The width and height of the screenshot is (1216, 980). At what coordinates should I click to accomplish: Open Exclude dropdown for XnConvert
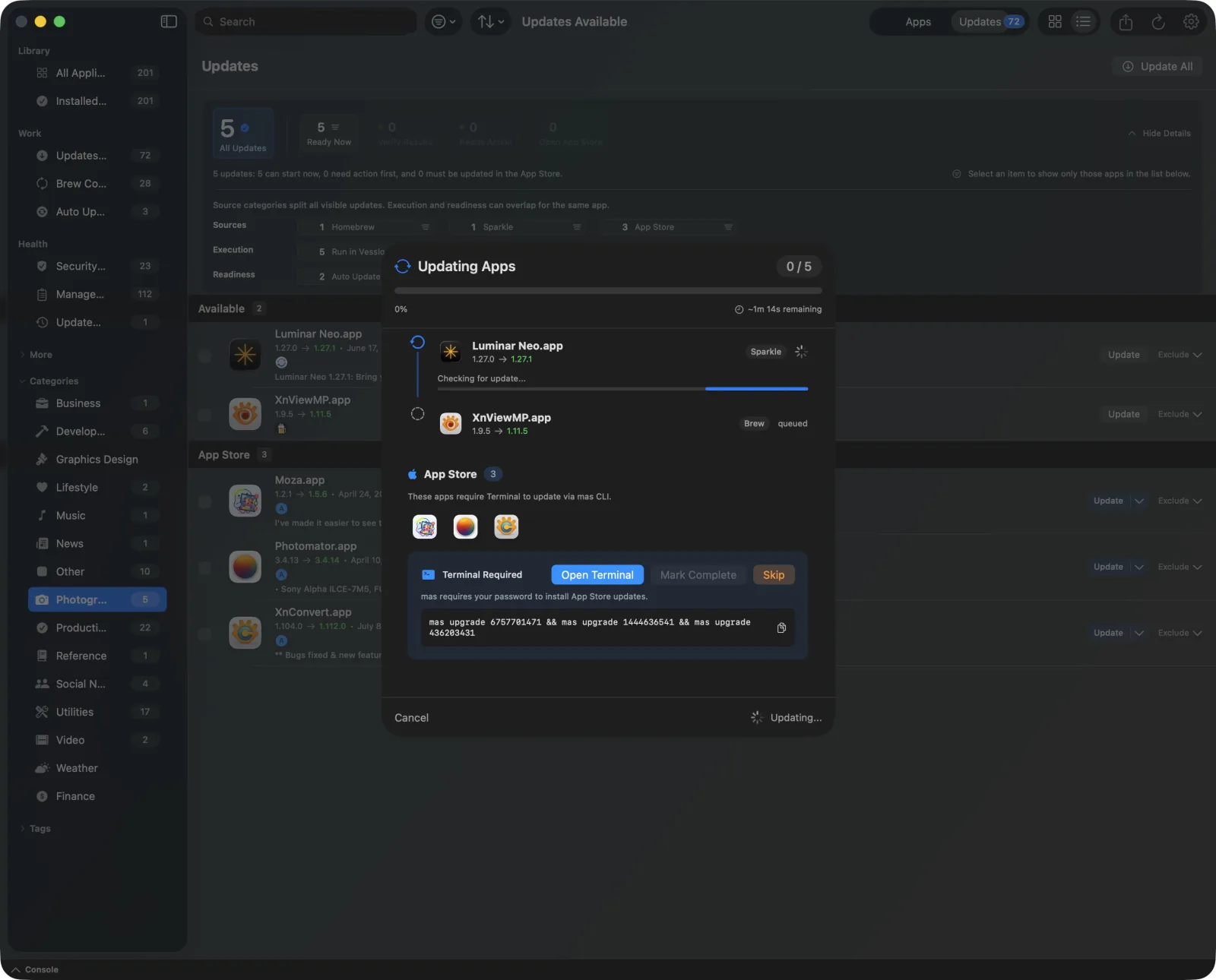(1180, 633)
